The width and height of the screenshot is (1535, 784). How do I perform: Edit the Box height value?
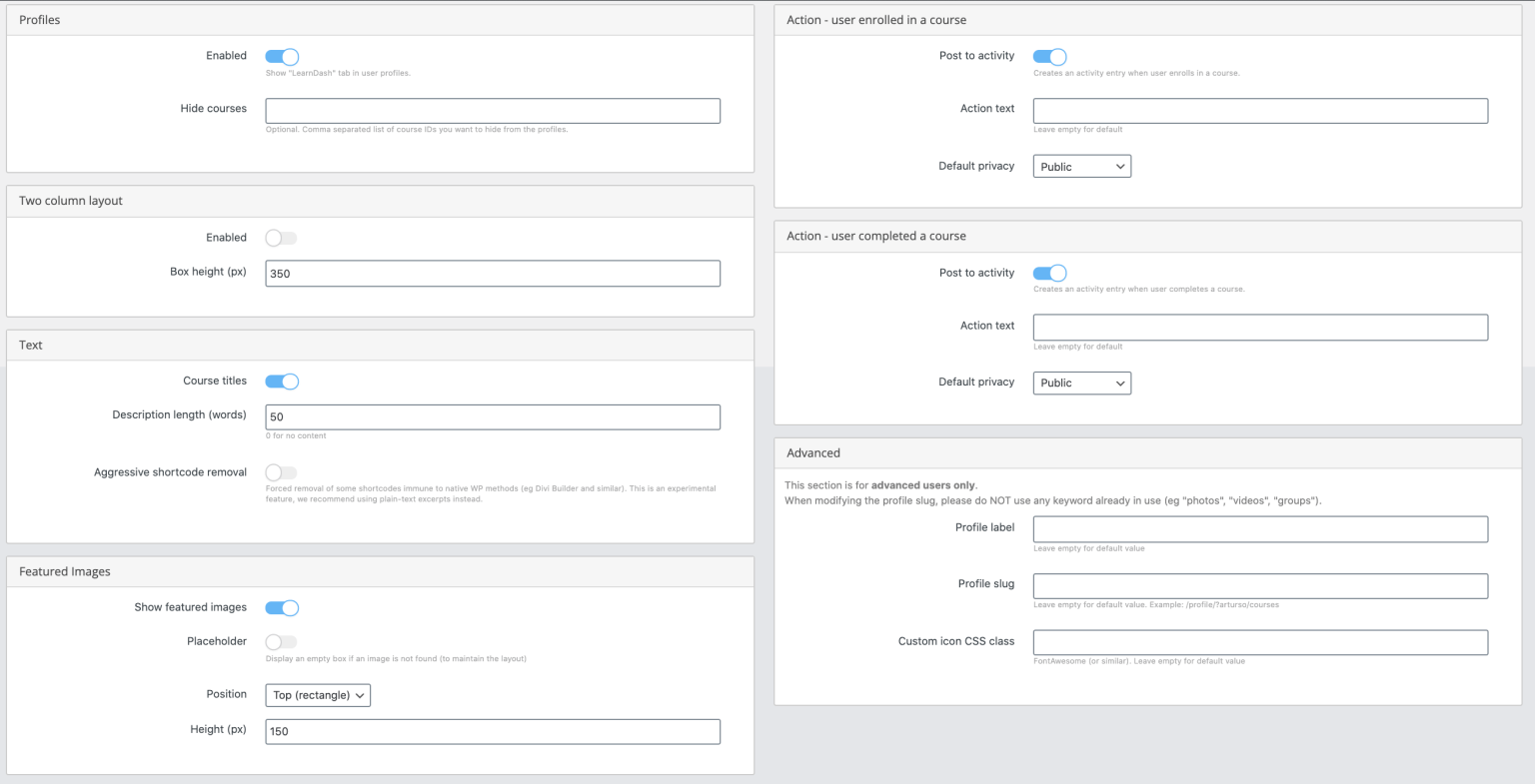[492, 273]
